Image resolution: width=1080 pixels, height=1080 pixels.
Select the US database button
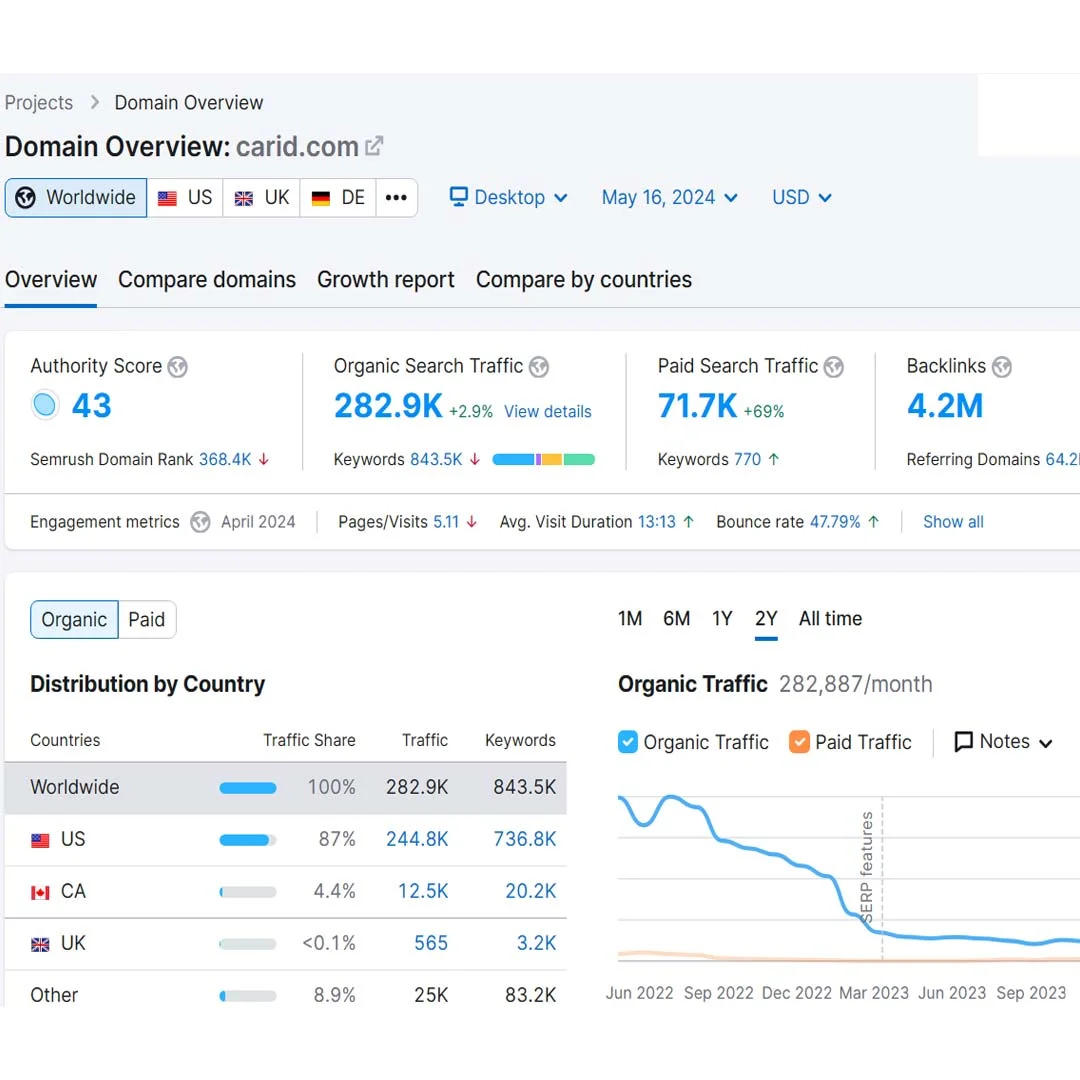(x=185, y=198)
